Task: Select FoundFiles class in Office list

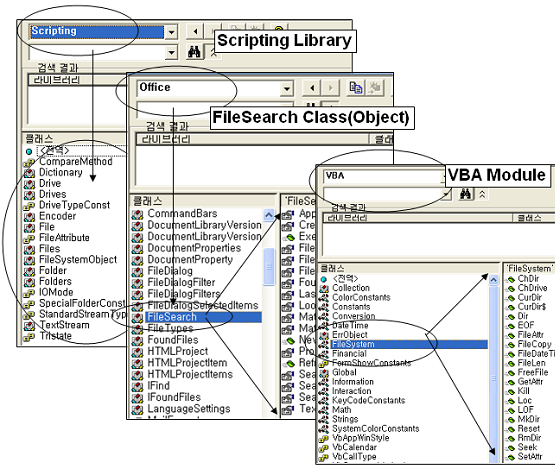Action: (173, 340)
